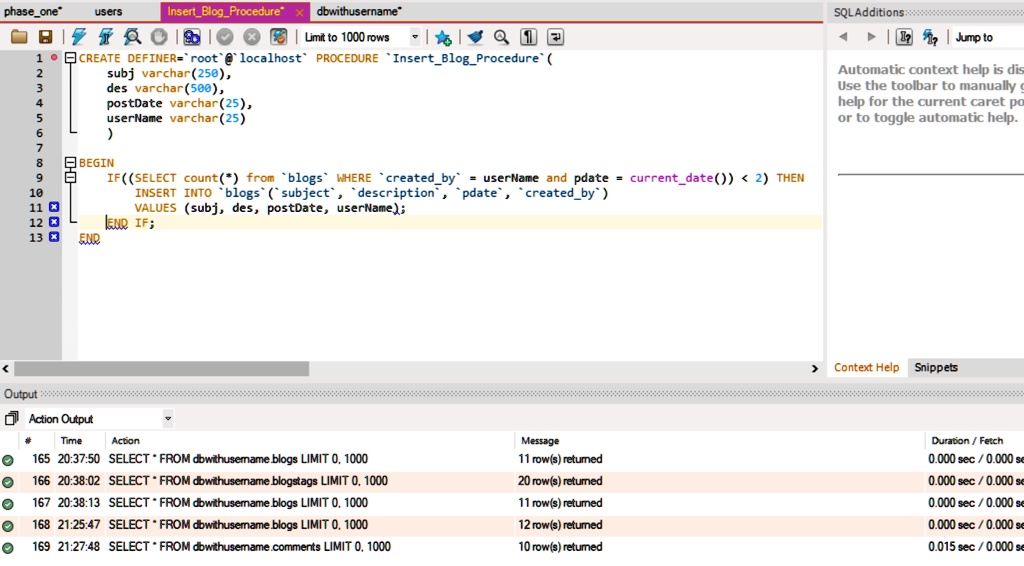Toggle automatic context help icon
Image resolution: width=1024 pixels, height=566 pixels.
pyautogui.click(x=904, y=37)
